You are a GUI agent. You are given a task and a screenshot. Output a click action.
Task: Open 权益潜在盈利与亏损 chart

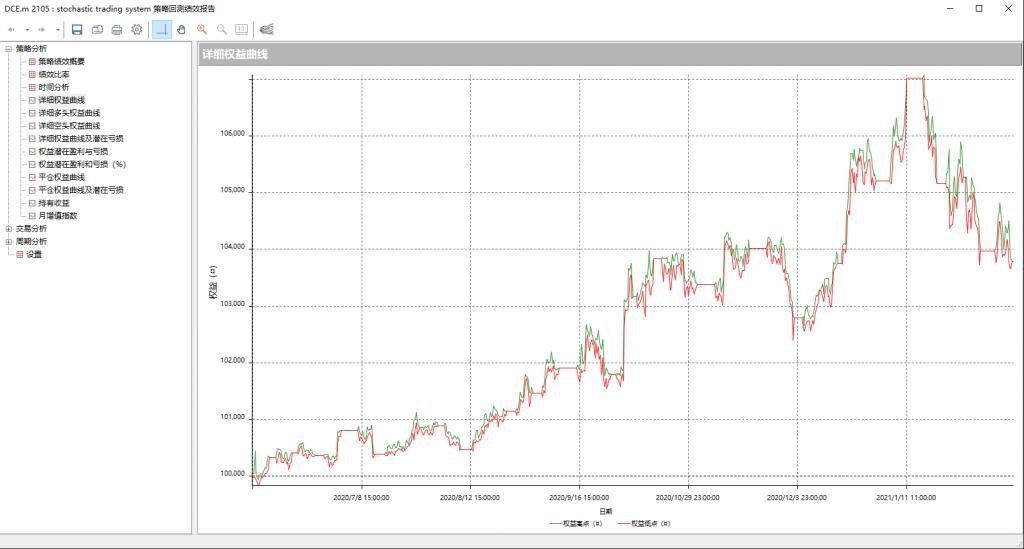73,151
